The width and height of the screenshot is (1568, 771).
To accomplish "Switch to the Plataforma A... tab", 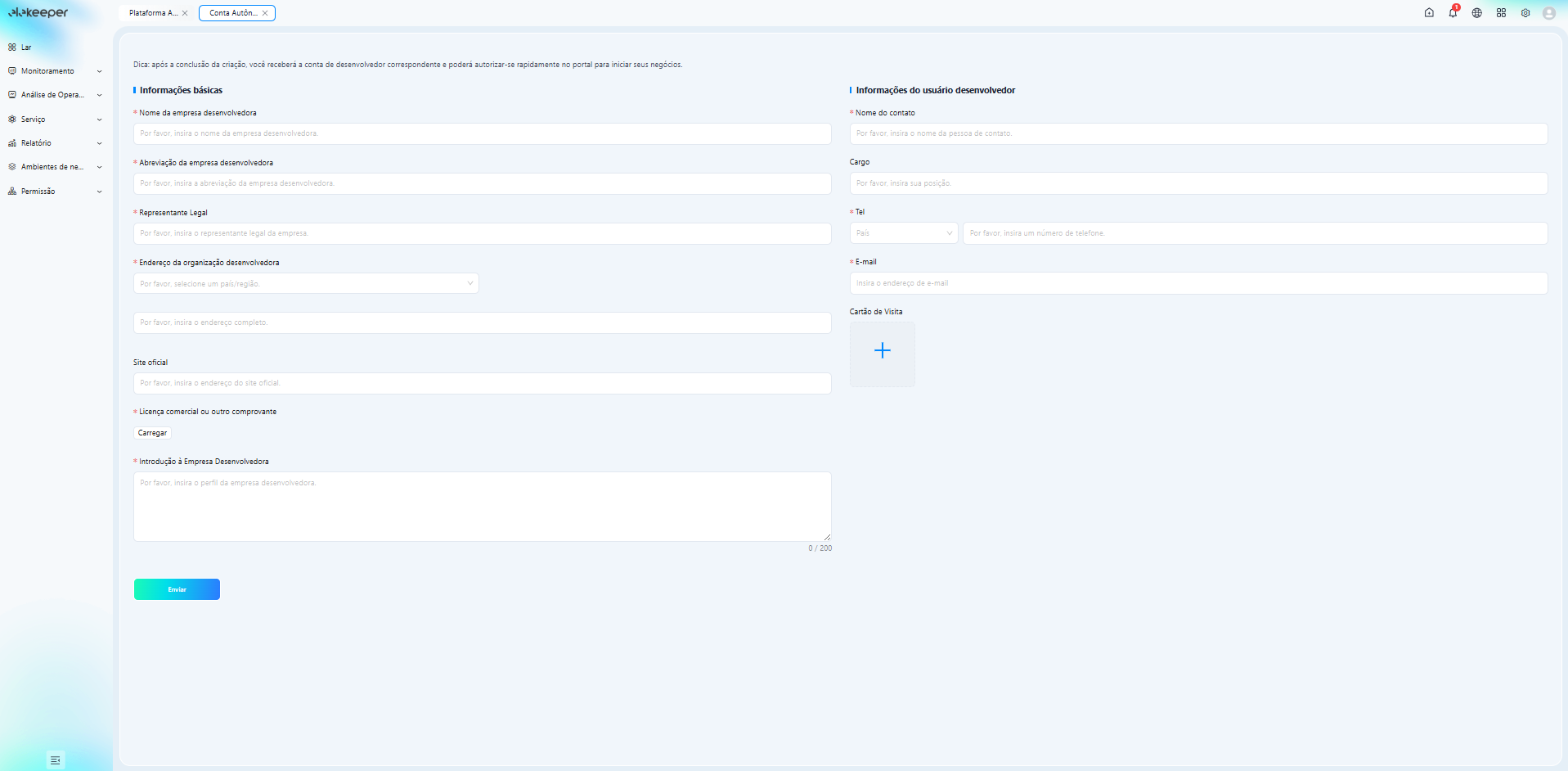I will [153, 13].
